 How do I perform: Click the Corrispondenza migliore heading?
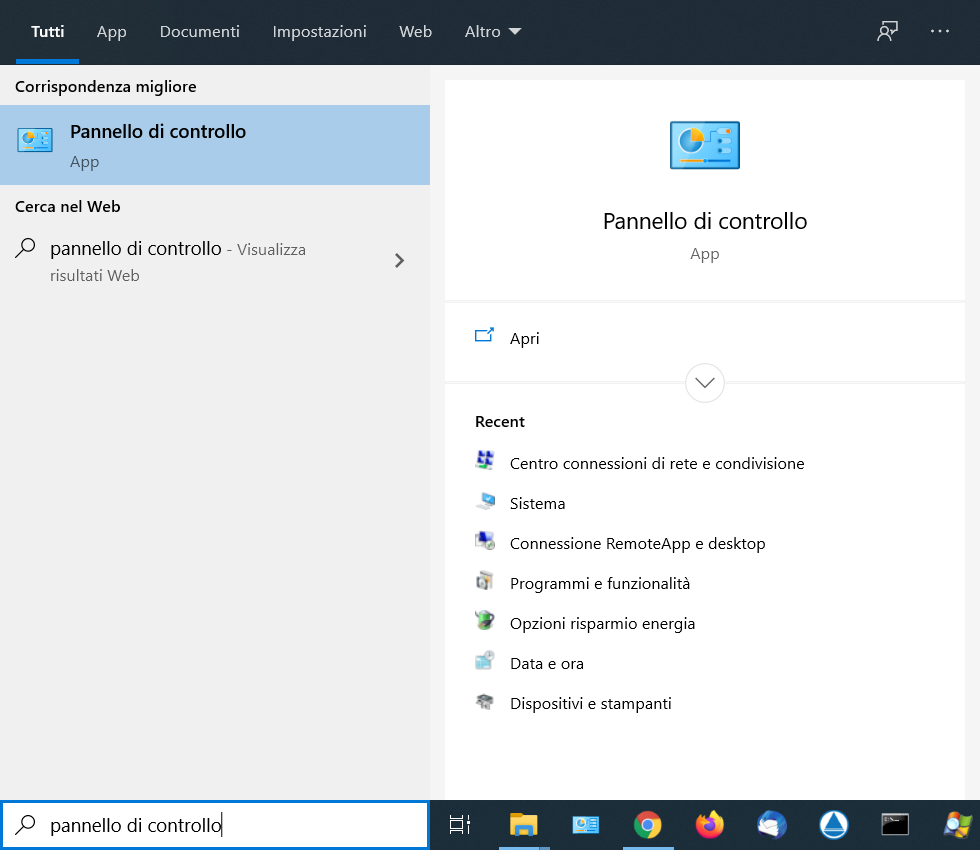(x=106, y=86)
